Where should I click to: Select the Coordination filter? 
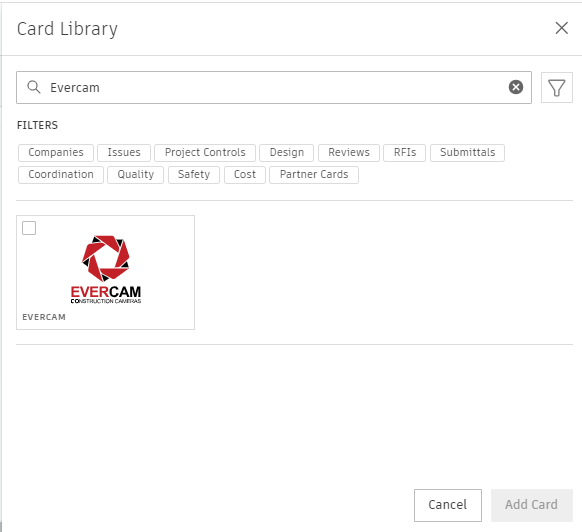coord(61,174)
